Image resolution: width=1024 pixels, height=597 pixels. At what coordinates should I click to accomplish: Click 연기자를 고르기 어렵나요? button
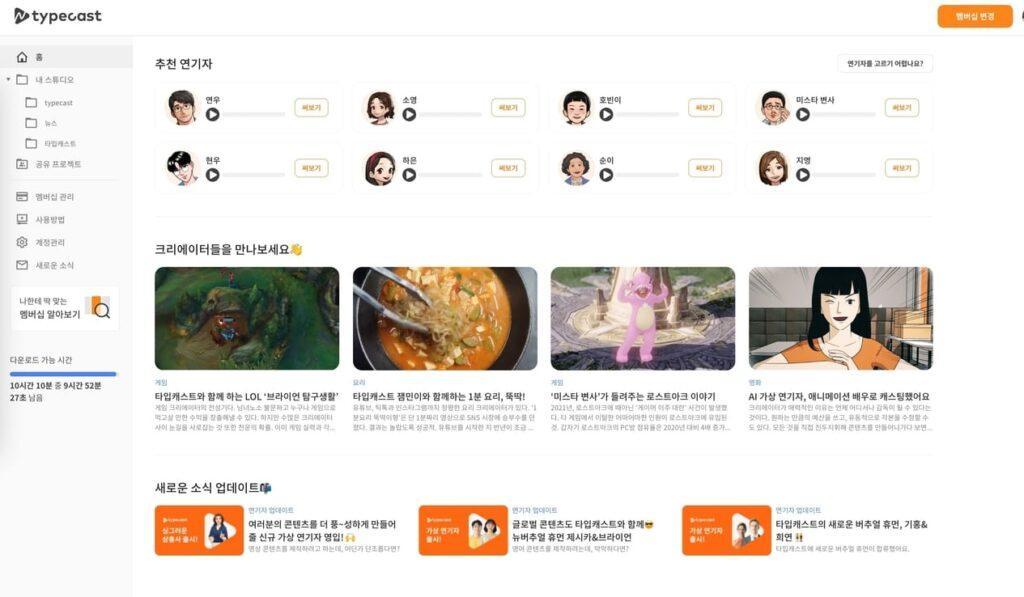tap(885, 63)
